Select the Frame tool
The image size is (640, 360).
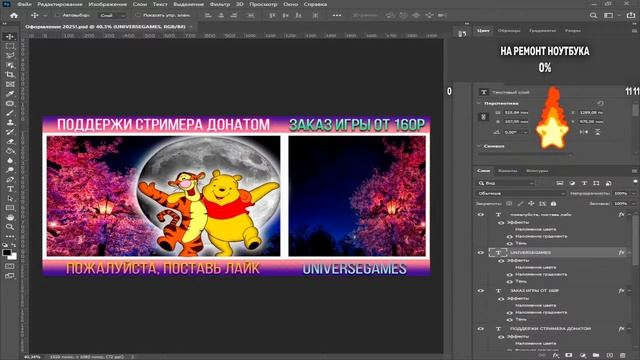10,84
